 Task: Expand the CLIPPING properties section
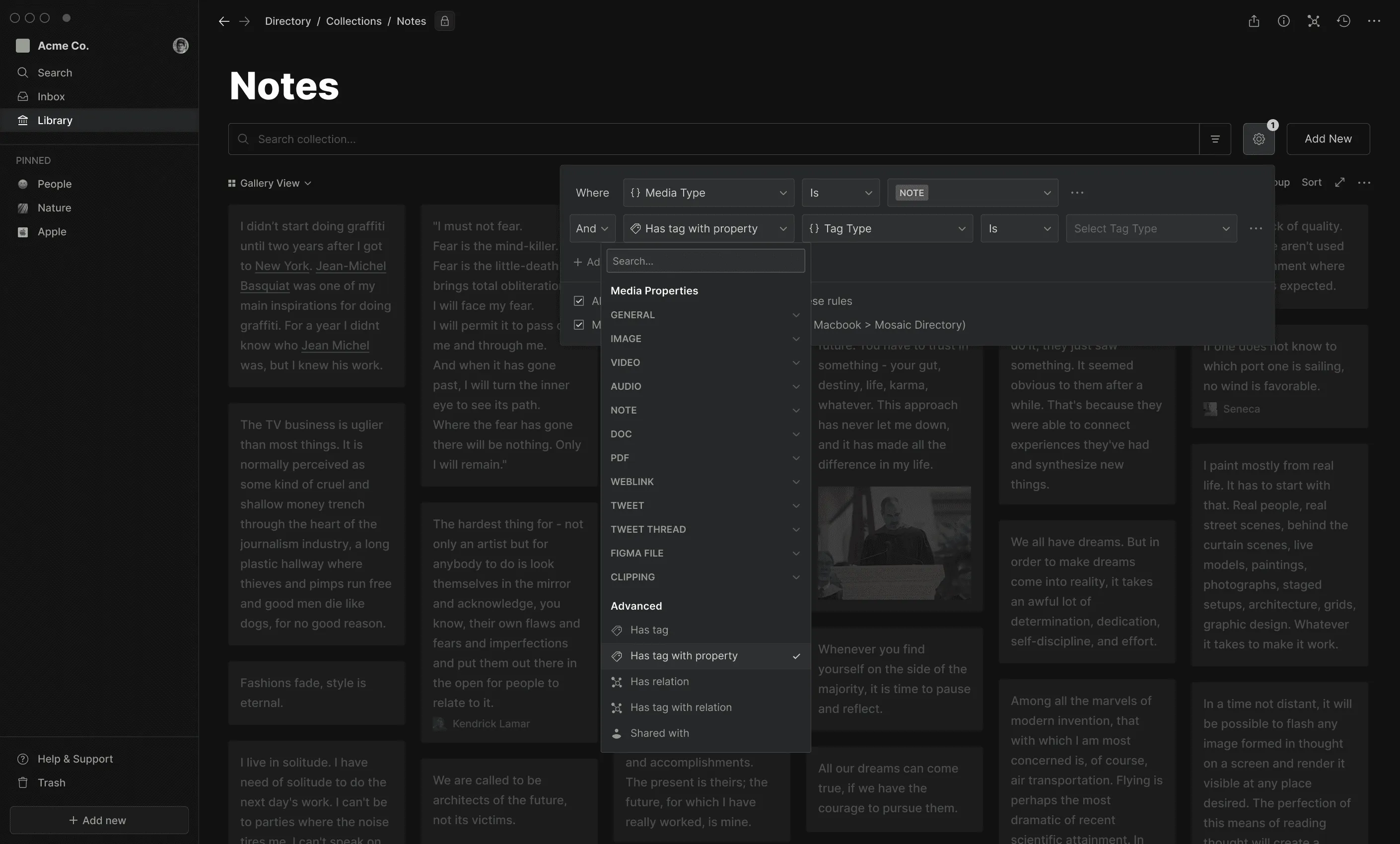pyautogui.click(x=705, y=577)
